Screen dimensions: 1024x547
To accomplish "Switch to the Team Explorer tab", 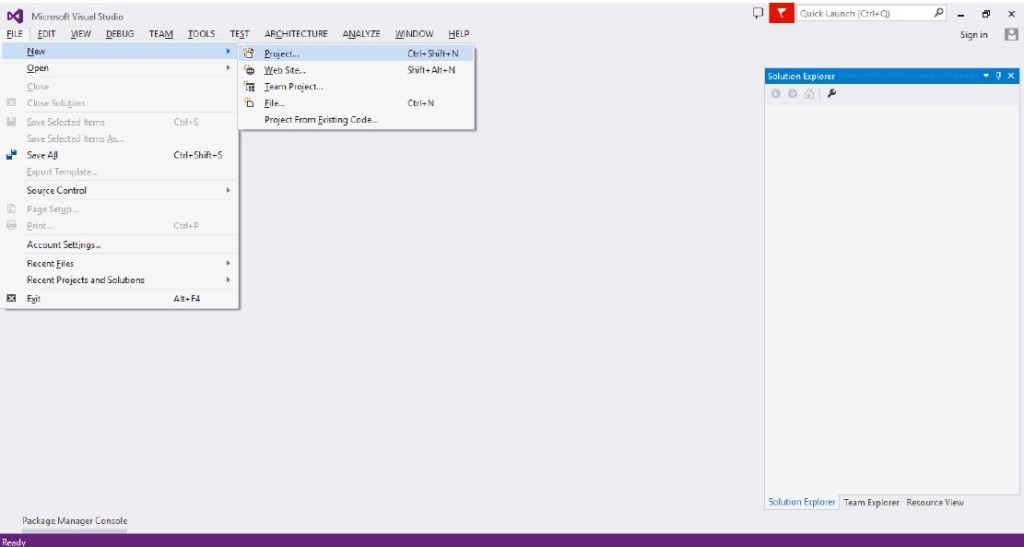I will point(871,502).
